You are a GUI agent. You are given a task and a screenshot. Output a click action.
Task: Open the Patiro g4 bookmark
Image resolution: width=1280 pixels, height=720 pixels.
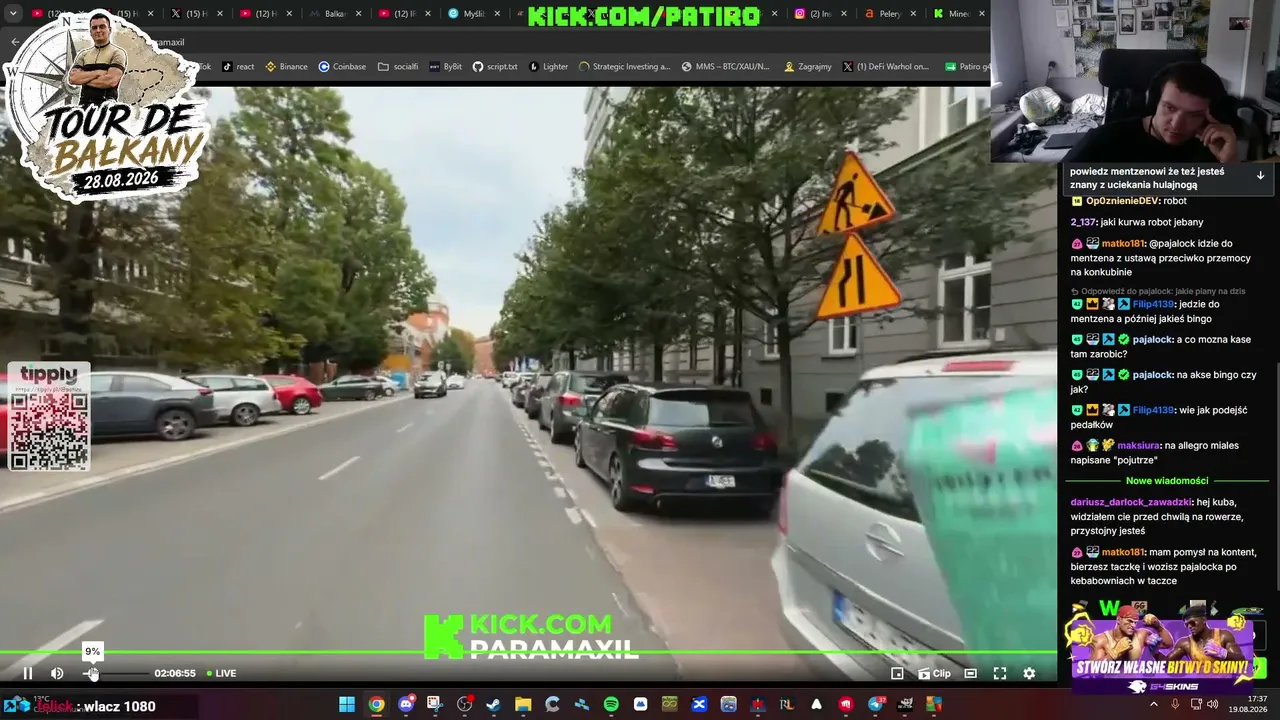click(966, 67)
